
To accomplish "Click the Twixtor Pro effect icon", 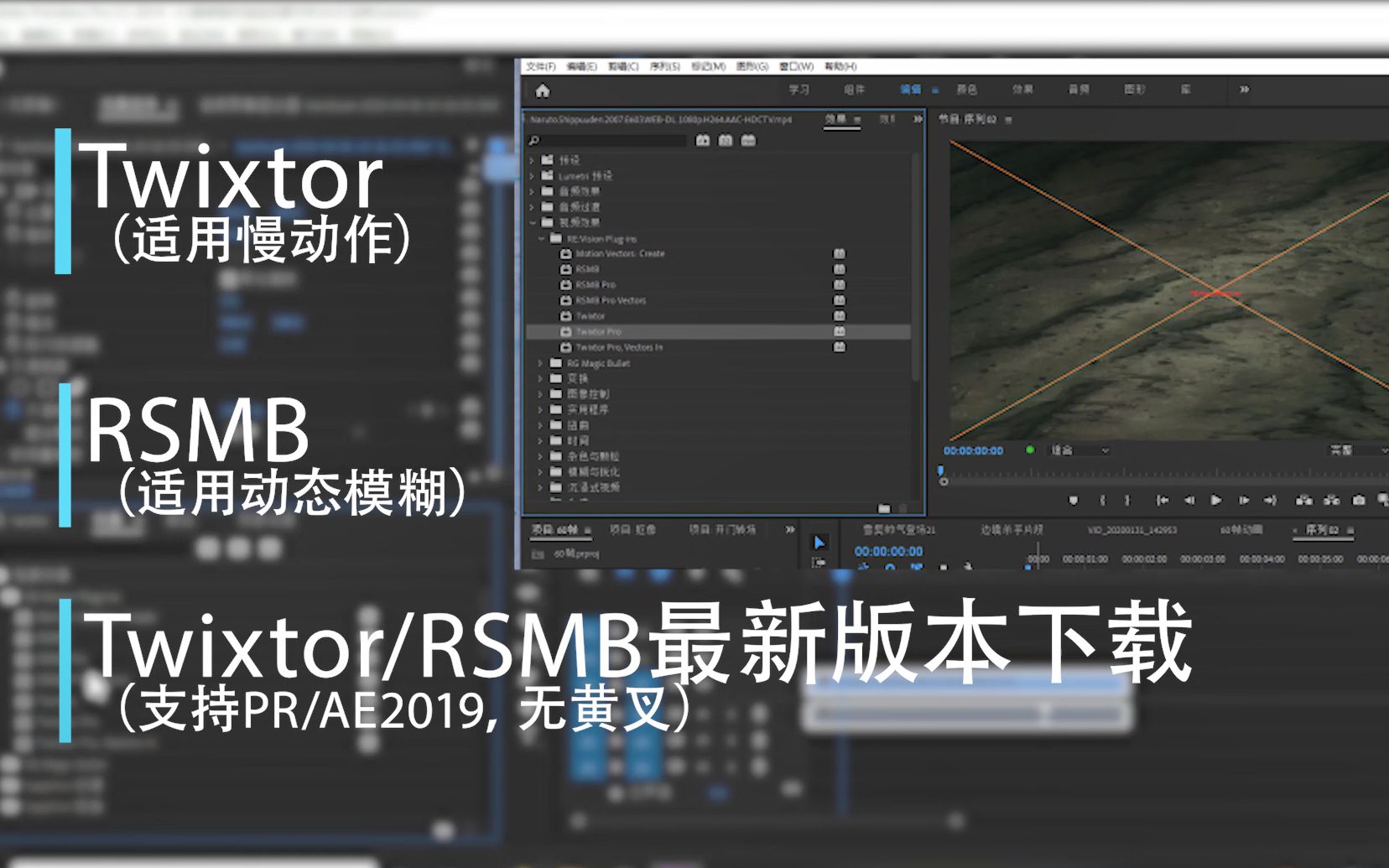I will [566, 331].
